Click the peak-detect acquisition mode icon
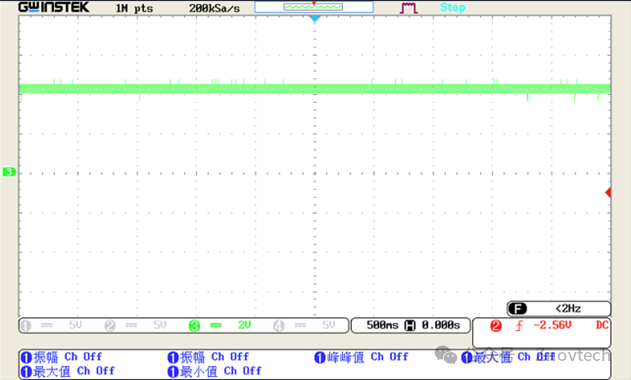This screenshot has width=631, height=380. coord(408,8)
